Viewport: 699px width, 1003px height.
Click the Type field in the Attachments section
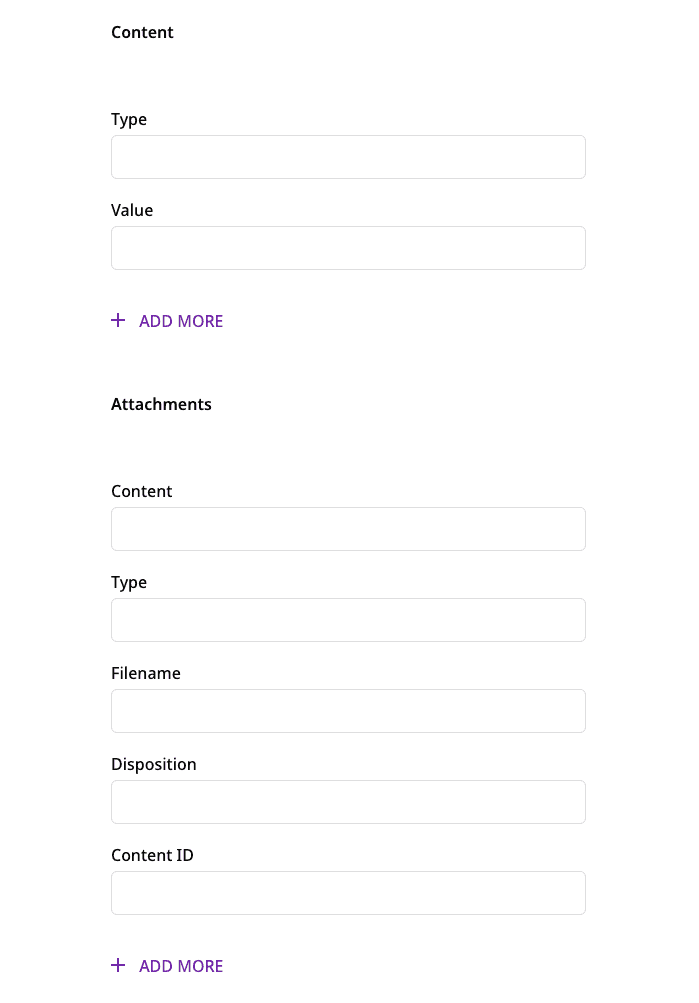[x=348, y=620]
